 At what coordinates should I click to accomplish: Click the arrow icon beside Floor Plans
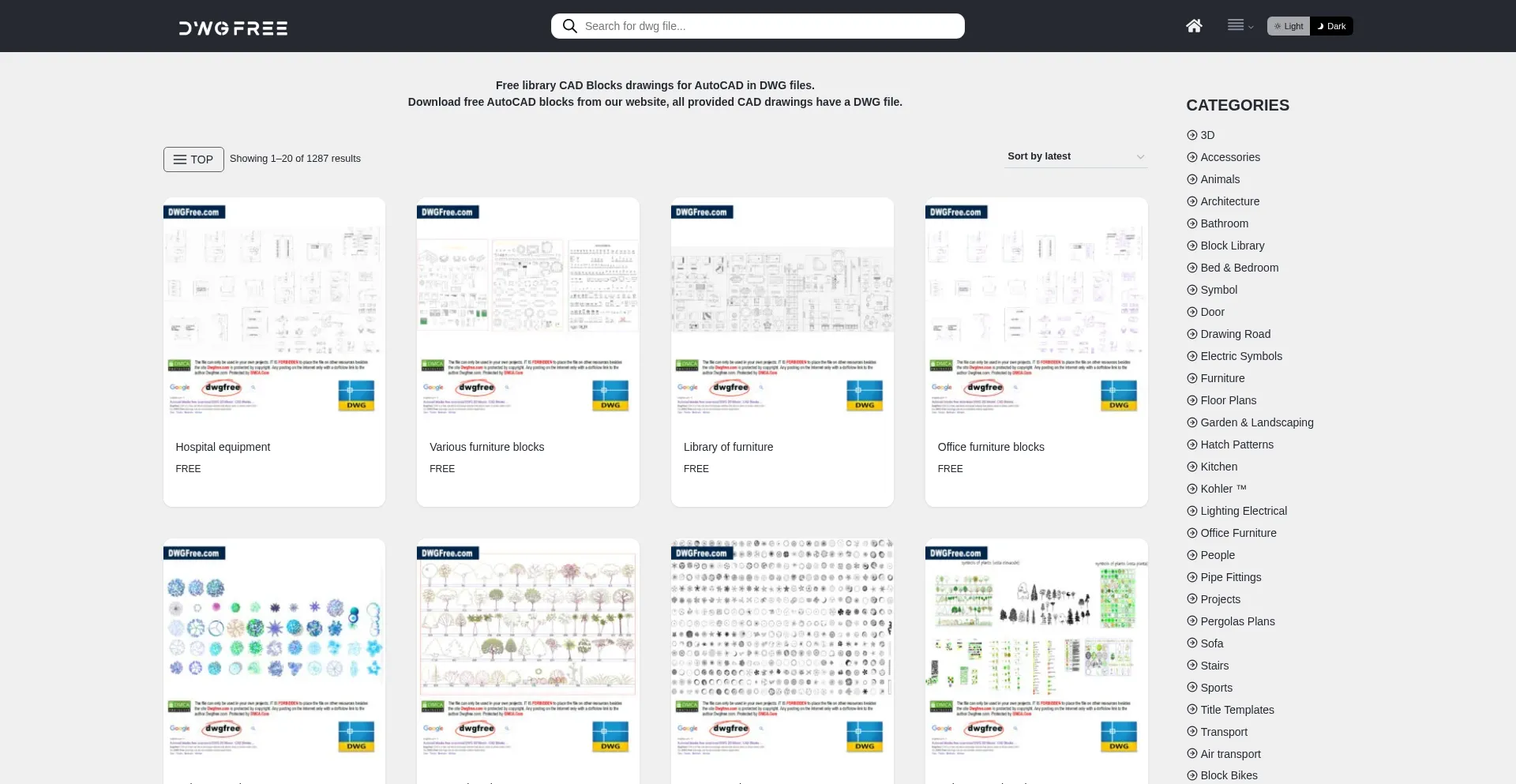click(x=1192, y=400)
